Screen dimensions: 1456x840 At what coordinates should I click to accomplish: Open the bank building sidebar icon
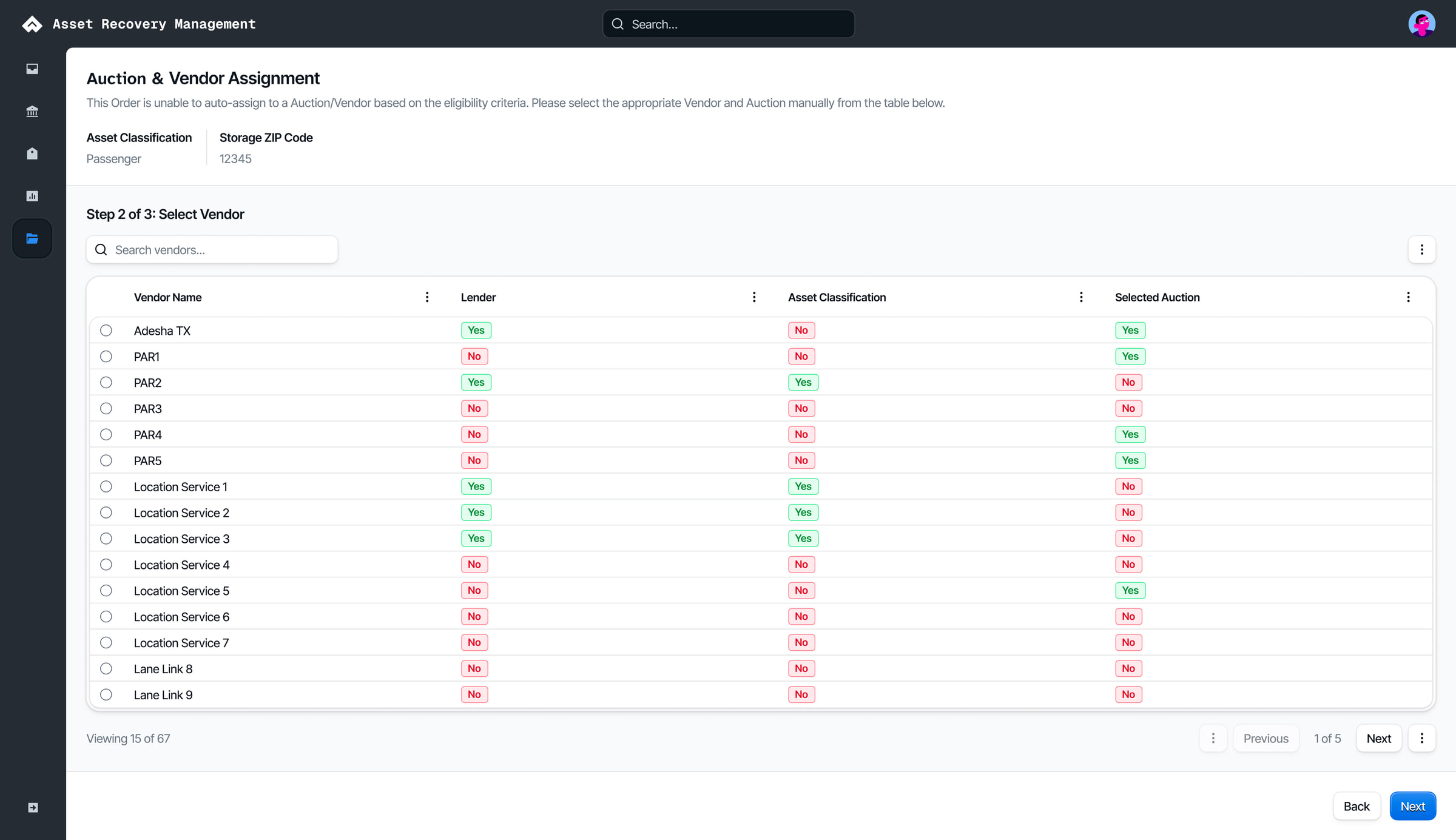click(32, 111)
